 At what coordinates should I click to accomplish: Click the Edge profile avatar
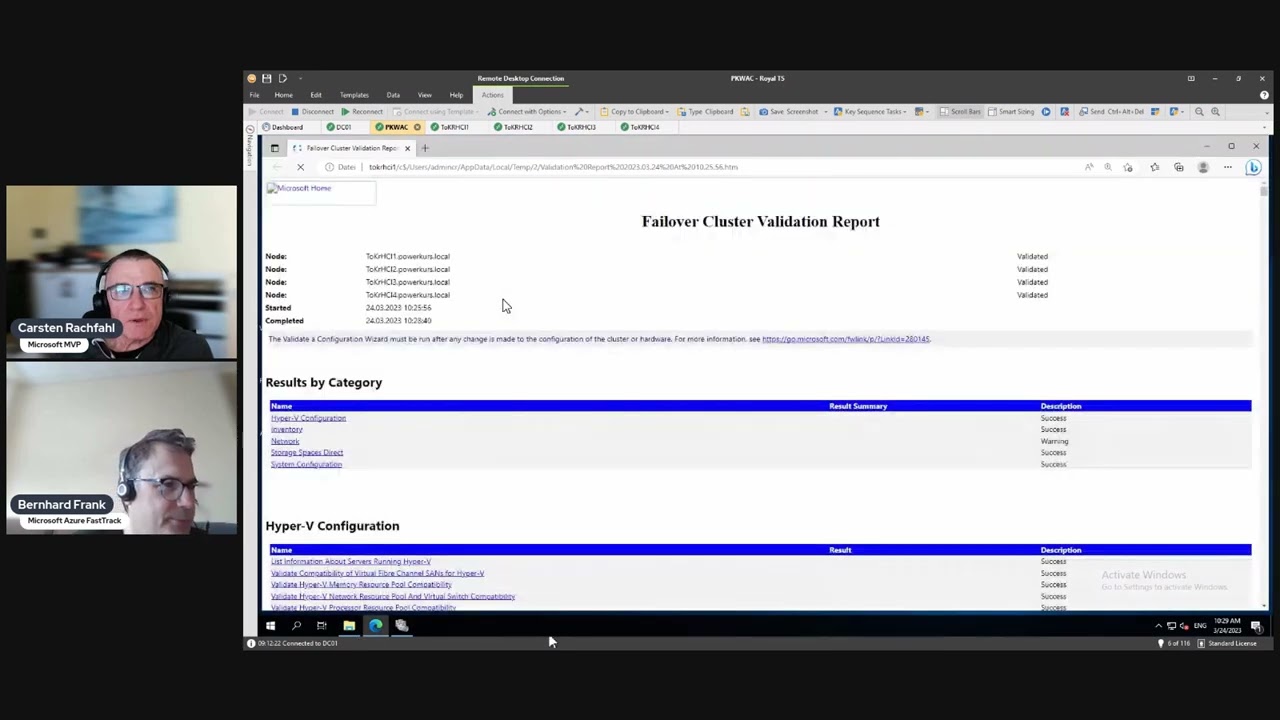[1203, 167]
